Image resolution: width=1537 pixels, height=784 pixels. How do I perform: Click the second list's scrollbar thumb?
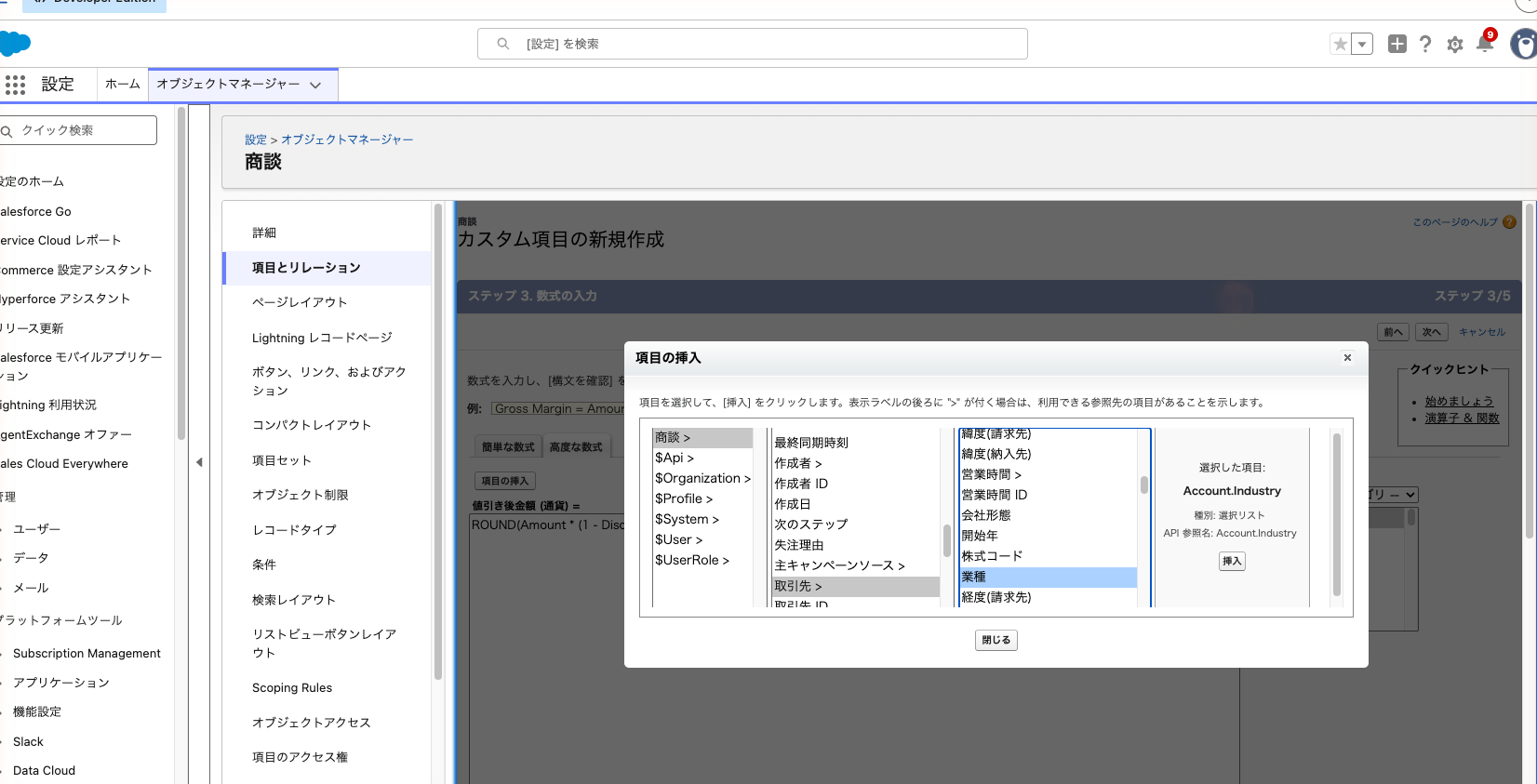[x=946, y=540]
